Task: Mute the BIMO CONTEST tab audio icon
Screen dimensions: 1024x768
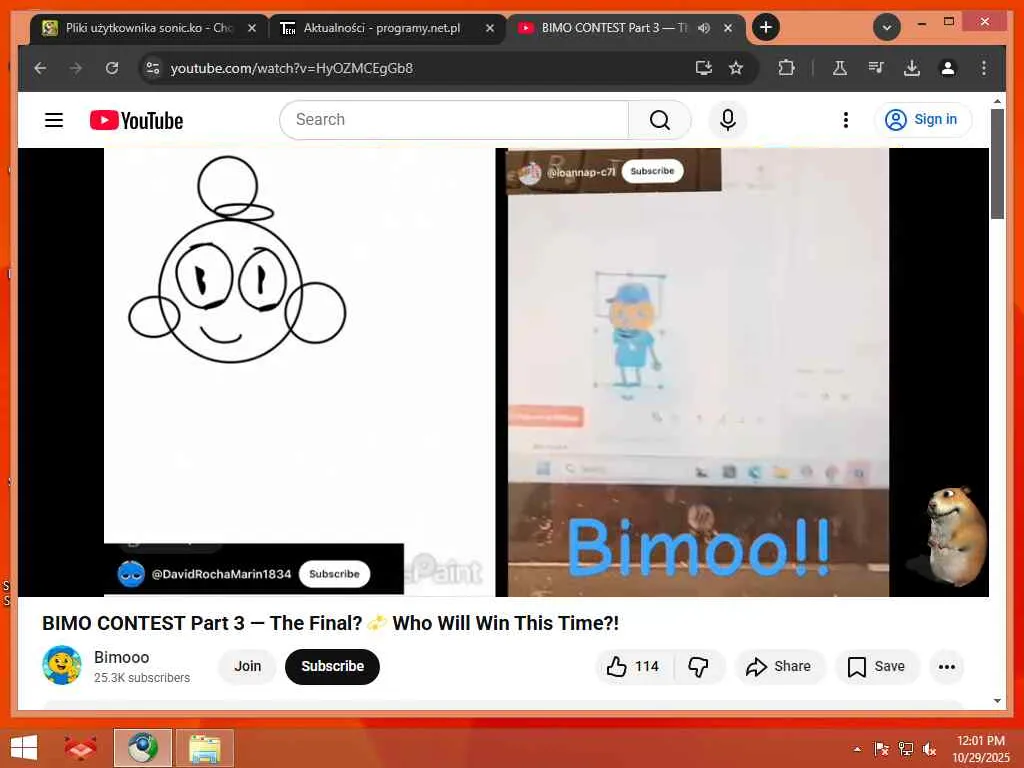Action: point(704,28)
